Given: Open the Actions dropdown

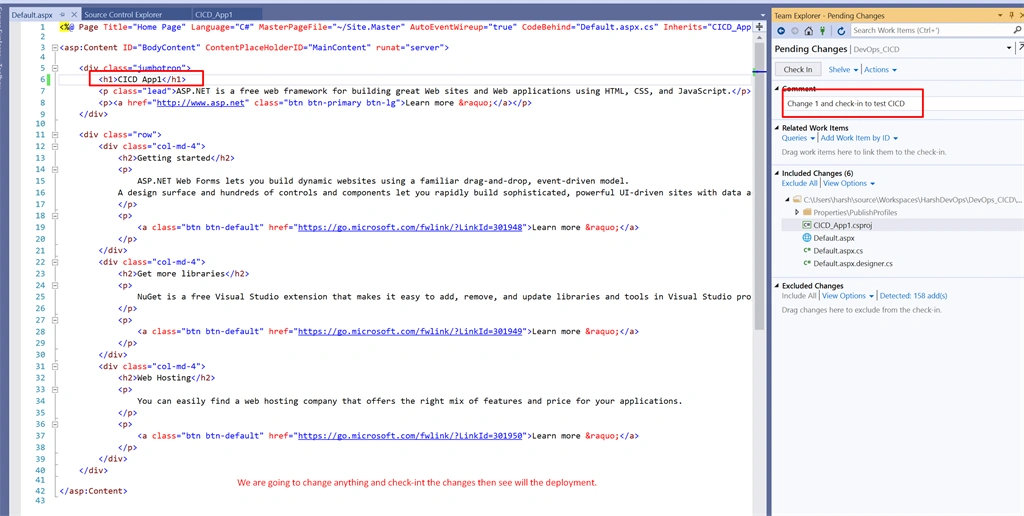Looking at the screenshot, I should coord(880,70).
